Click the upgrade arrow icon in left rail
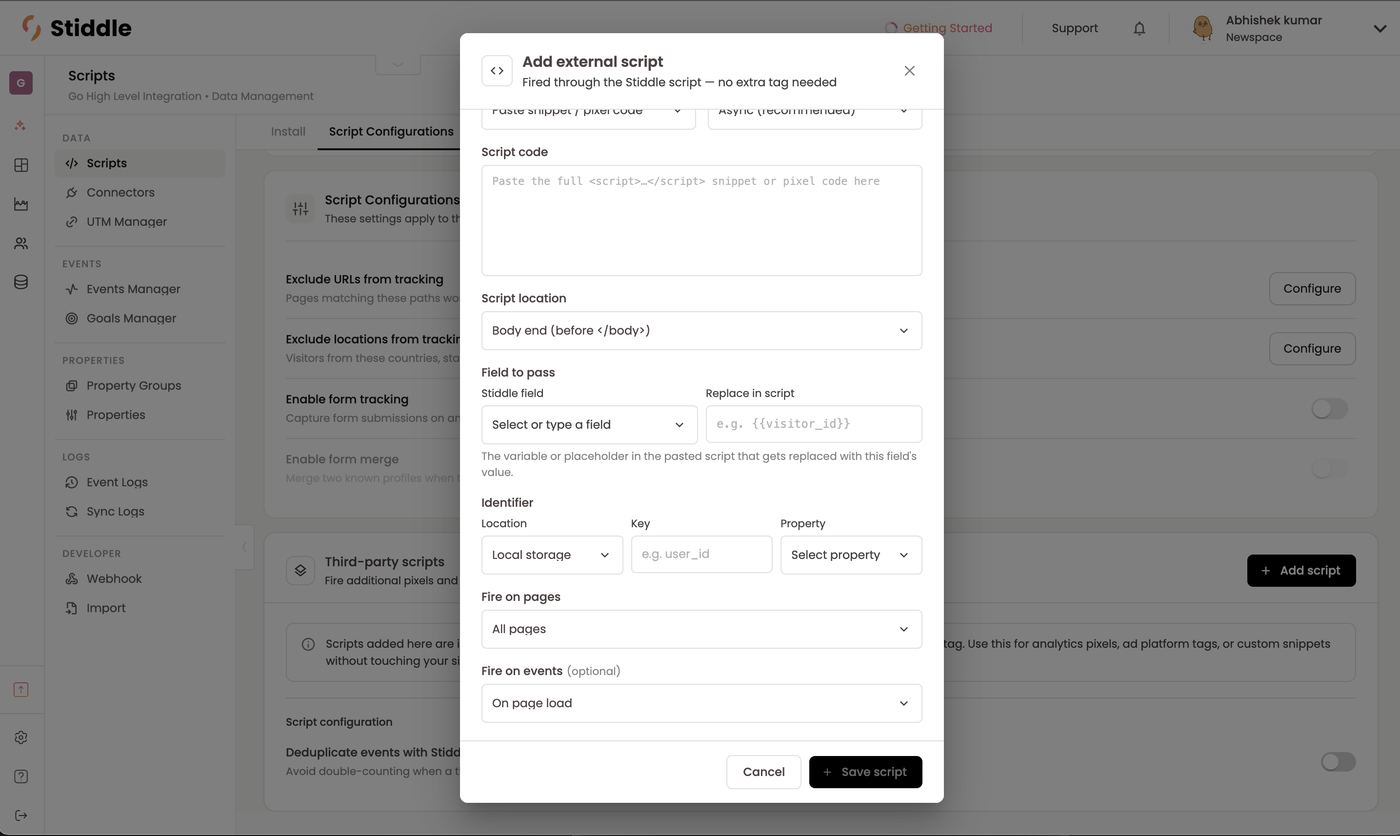Image resolution: width=1400 pixels, height=836 pixels. point(21,690)
